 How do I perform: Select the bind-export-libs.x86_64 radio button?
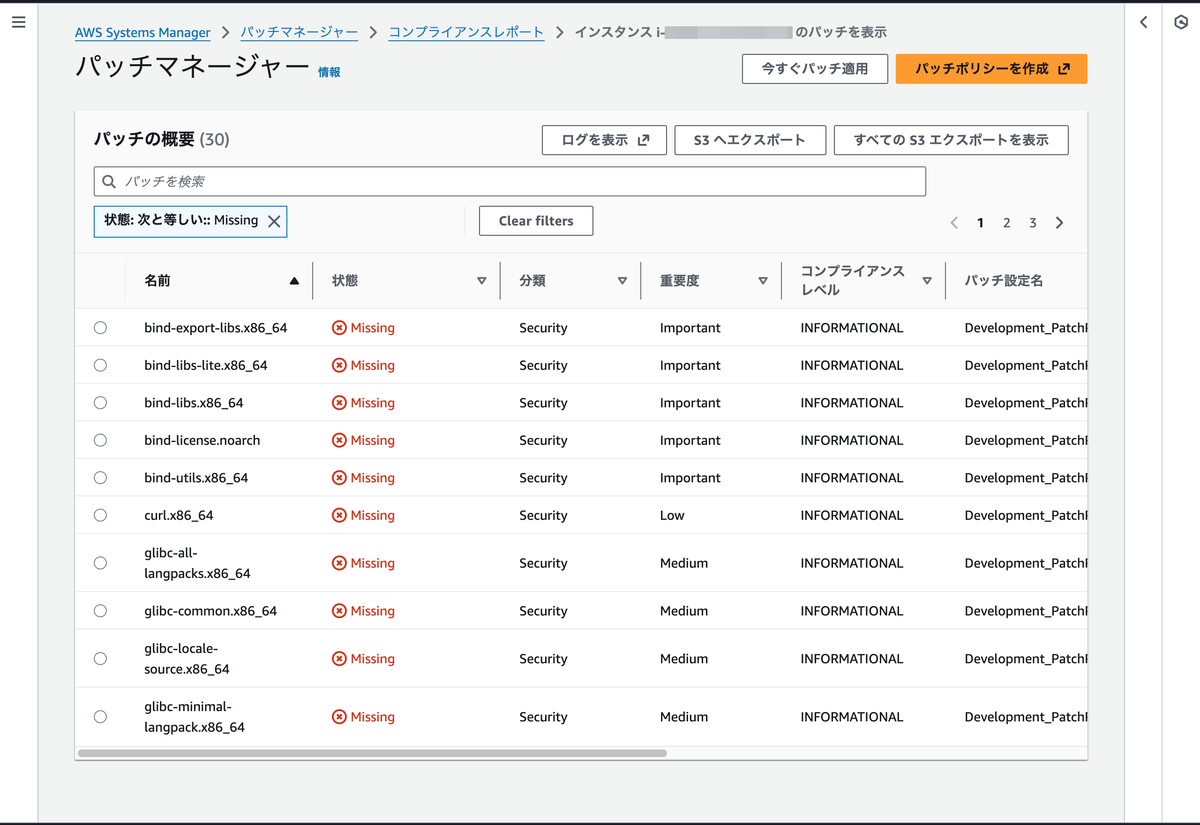(100, 328)
